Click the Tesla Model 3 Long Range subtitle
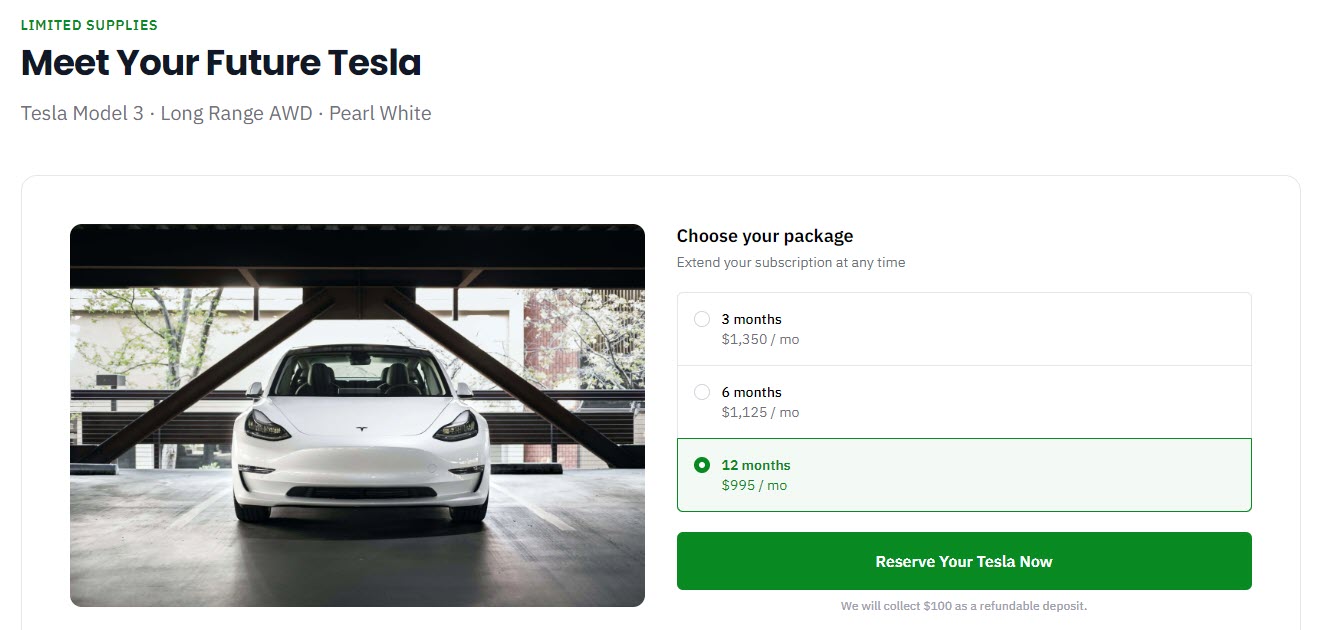 pyautogui.click(x=226, y=113)
